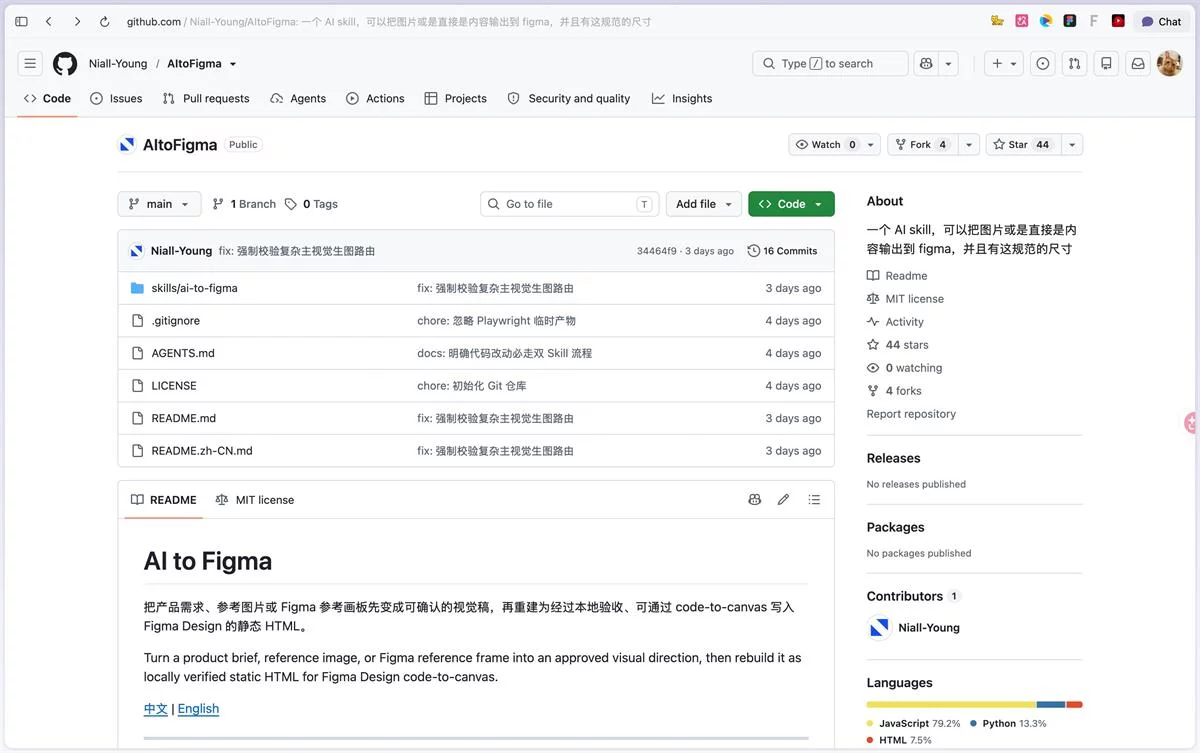Expand the Copilot header dropdown caret

tap(949, 63)
